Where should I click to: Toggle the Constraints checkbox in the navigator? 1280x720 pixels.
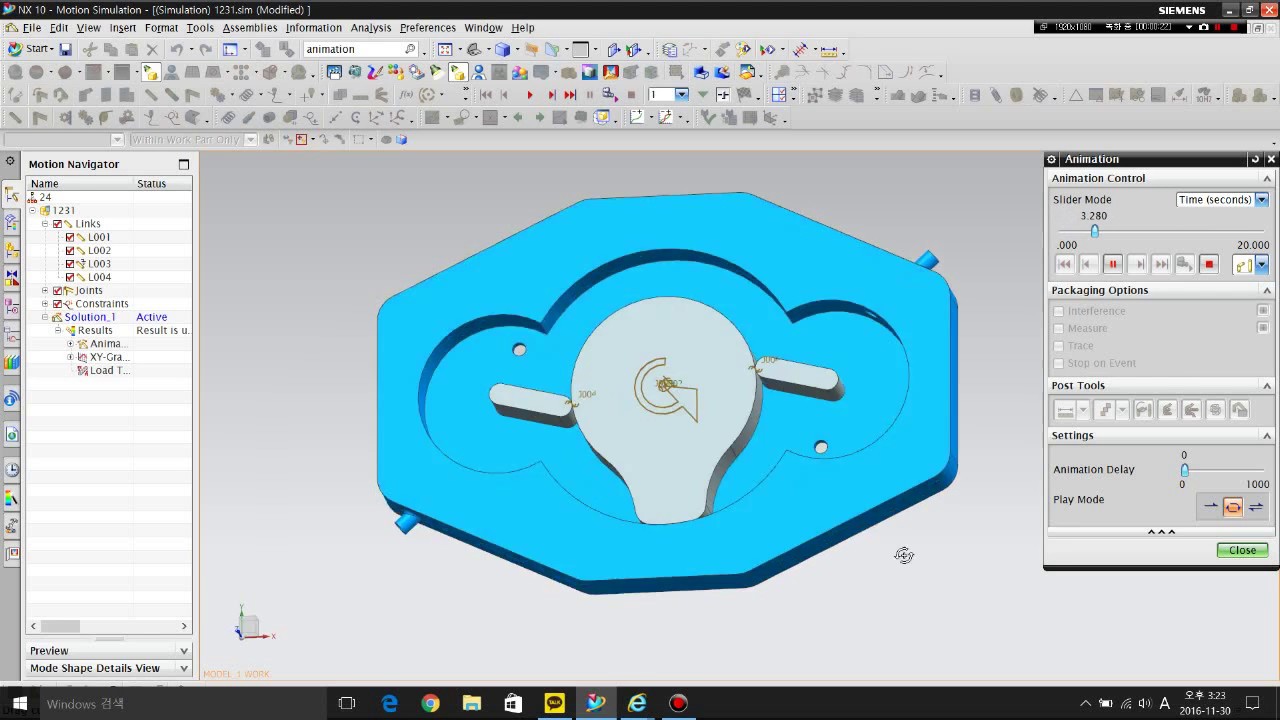[57, 304]
